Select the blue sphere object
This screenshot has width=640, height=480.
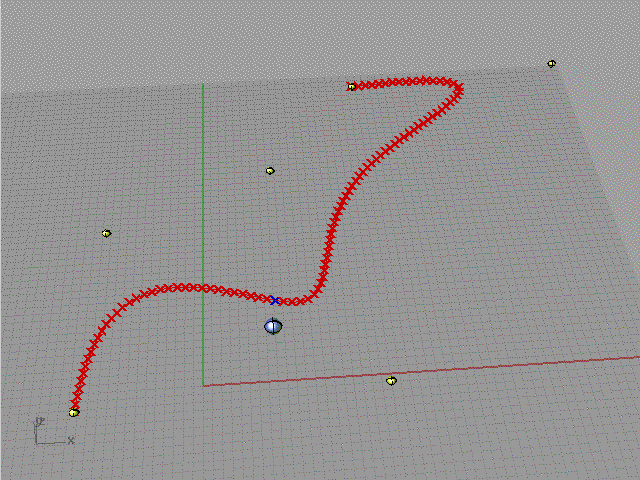point(273,326)
